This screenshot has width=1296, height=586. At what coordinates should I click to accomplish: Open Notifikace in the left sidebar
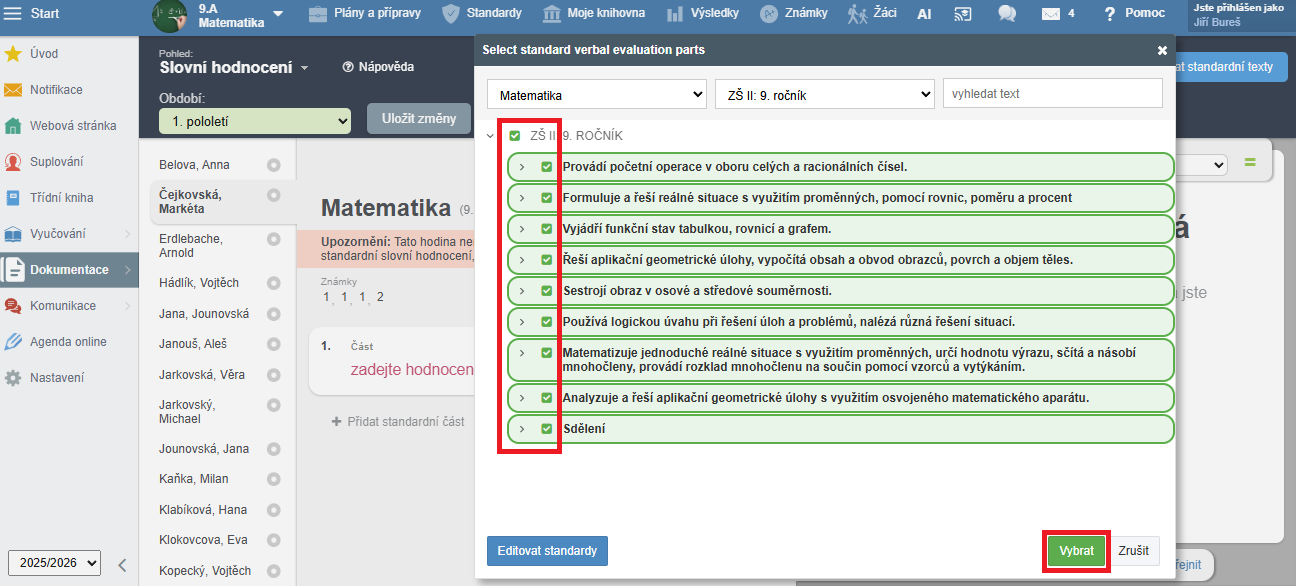tap(56, 90)
